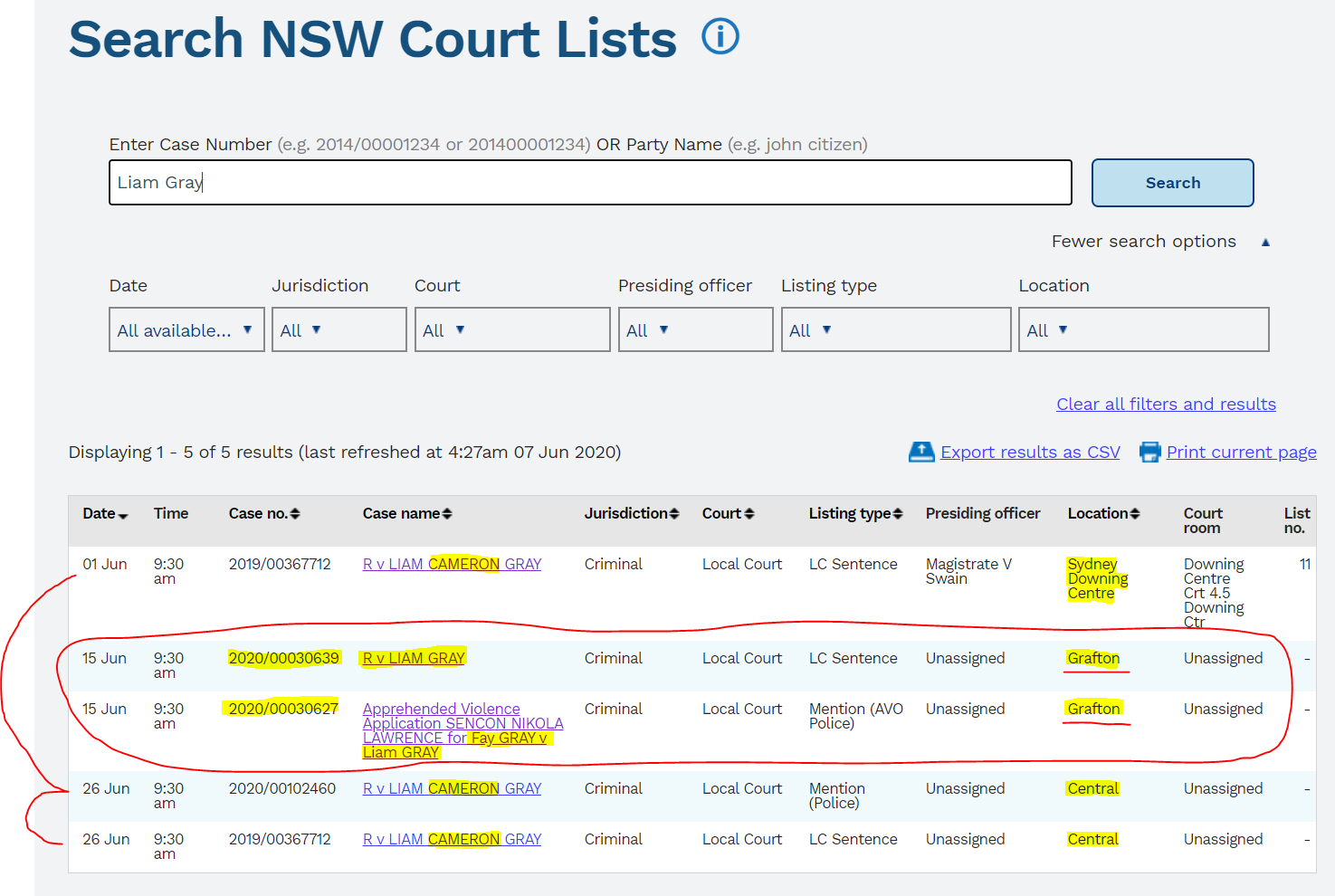Click case number 2019/00367712 in 01 Jun row

click(280, 565)
